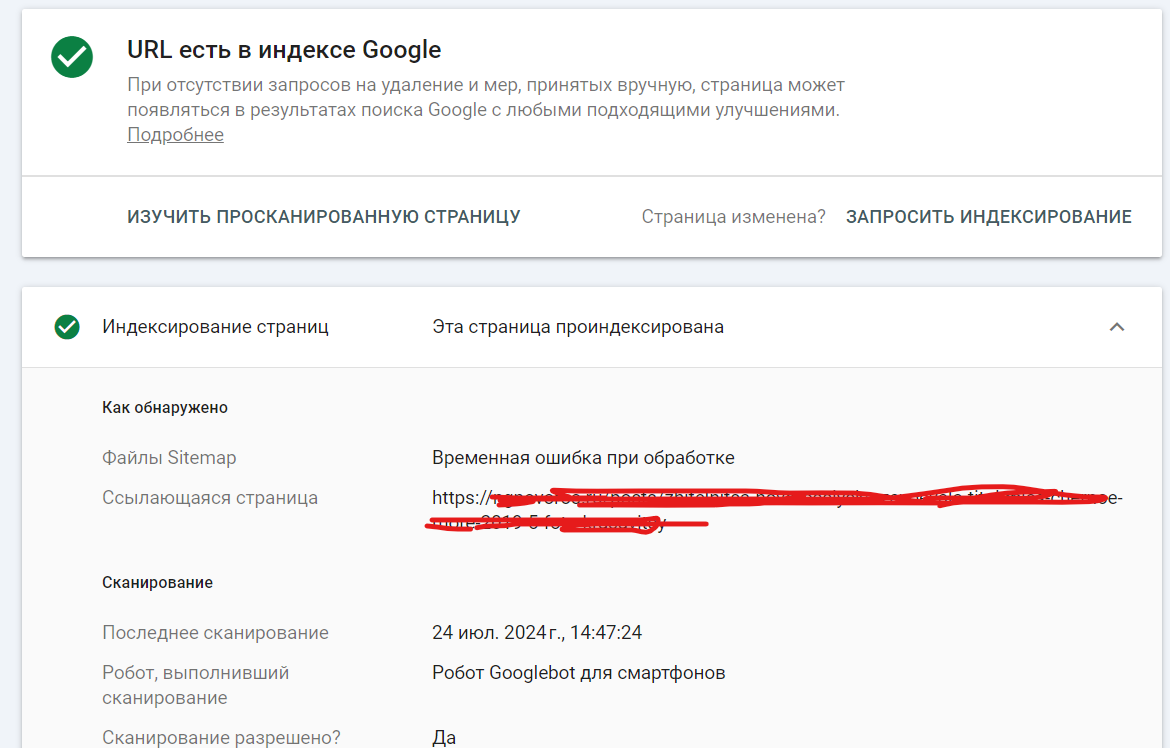Viewport: 1170px width, 748px height.
Task: Click Робот Googlebot для смартфонов value
Action: click(x=578, y=673)
